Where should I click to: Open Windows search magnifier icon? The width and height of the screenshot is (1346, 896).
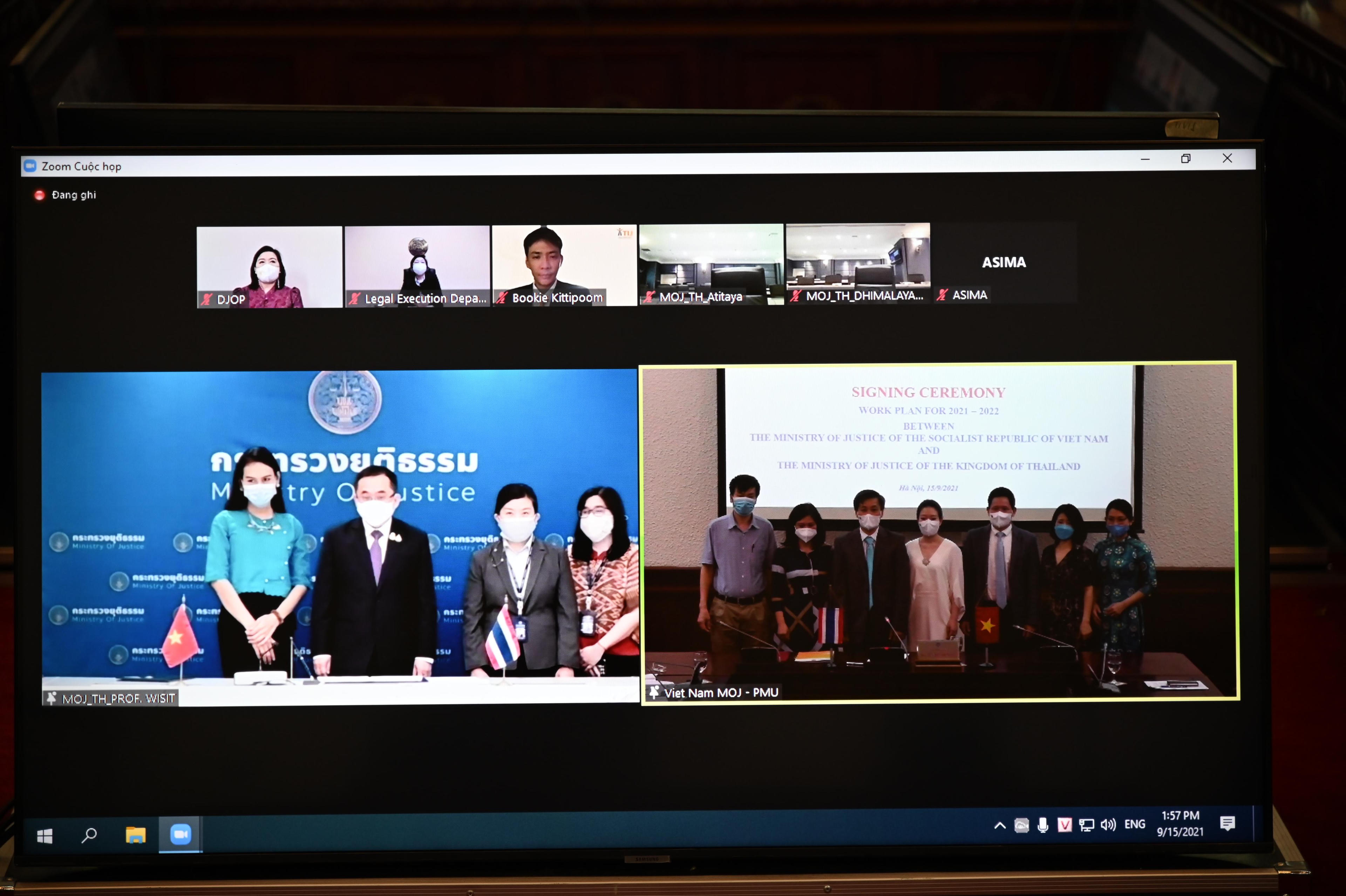(x=89, y=835)
